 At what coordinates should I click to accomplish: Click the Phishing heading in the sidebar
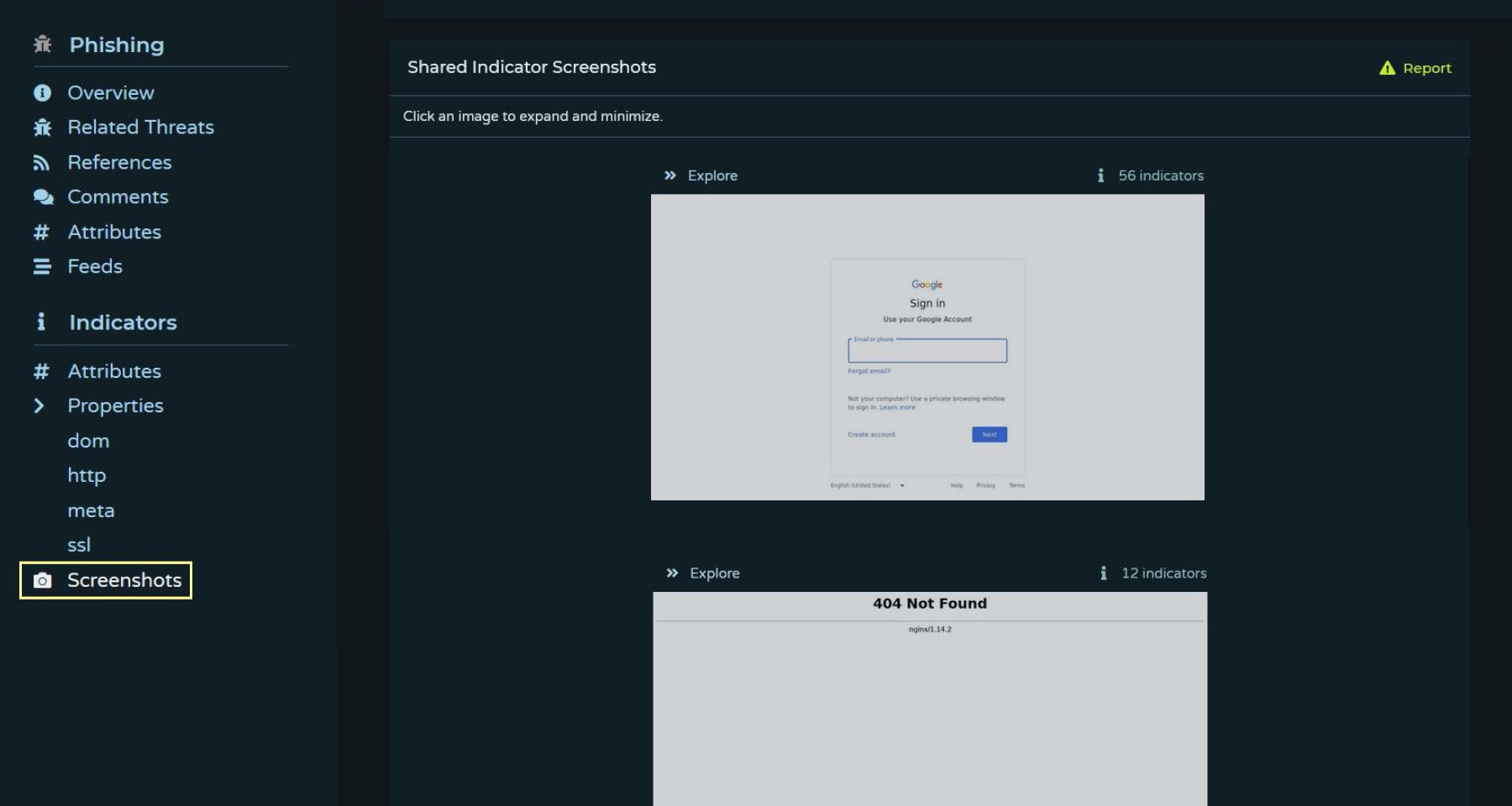click(117, 45)
